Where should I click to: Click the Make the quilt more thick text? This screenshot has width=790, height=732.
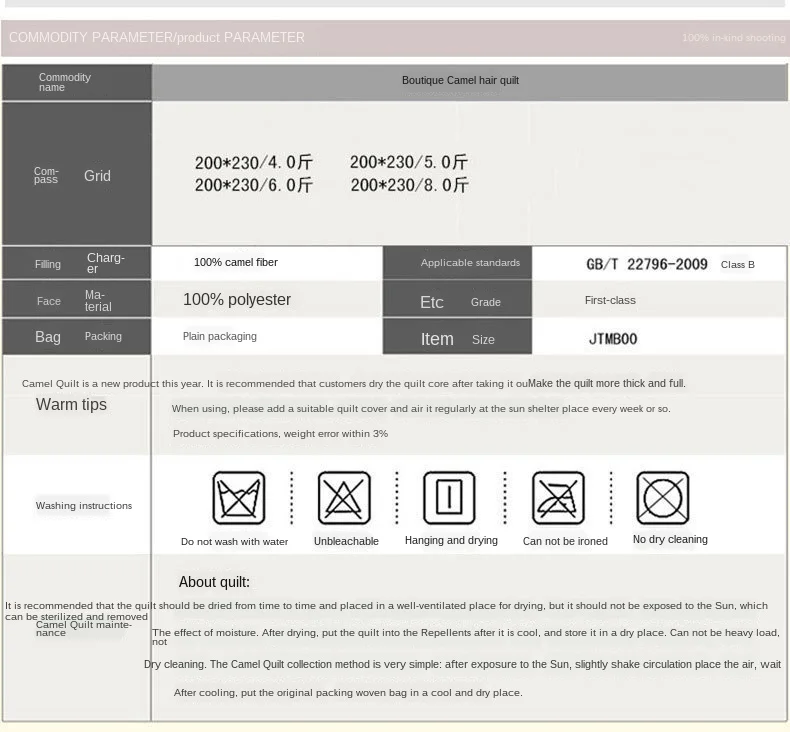[x=607, y=383]
